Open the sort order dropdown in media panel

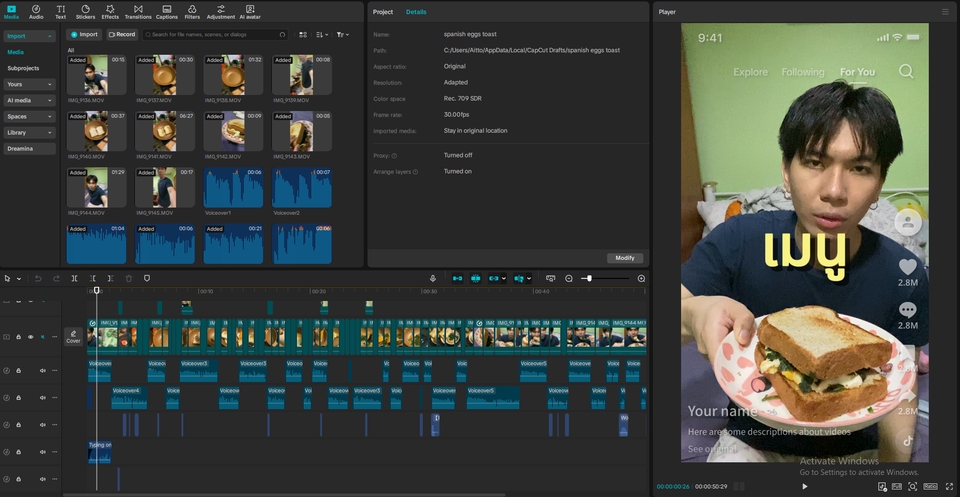click(x=322, y=35)
